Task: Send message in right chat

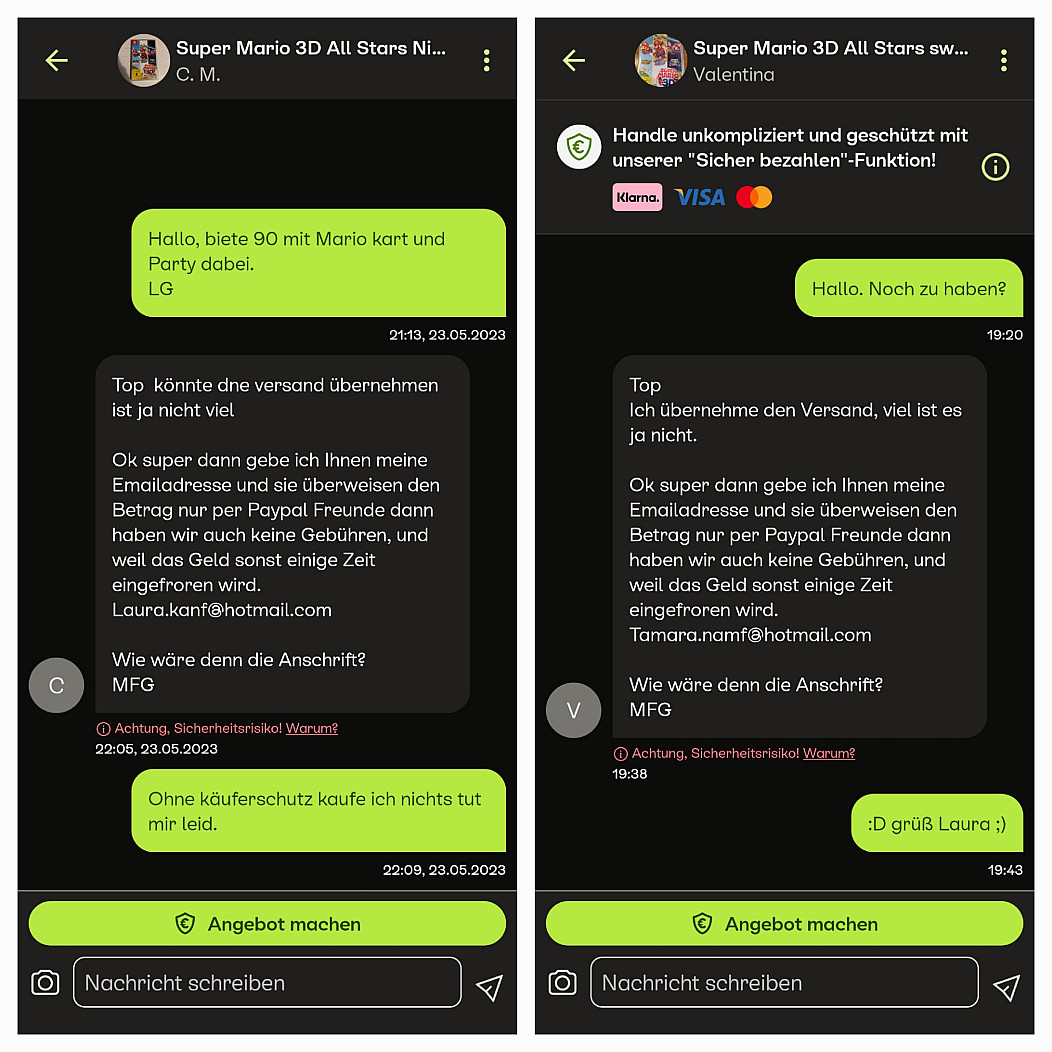Action: 1006,987
